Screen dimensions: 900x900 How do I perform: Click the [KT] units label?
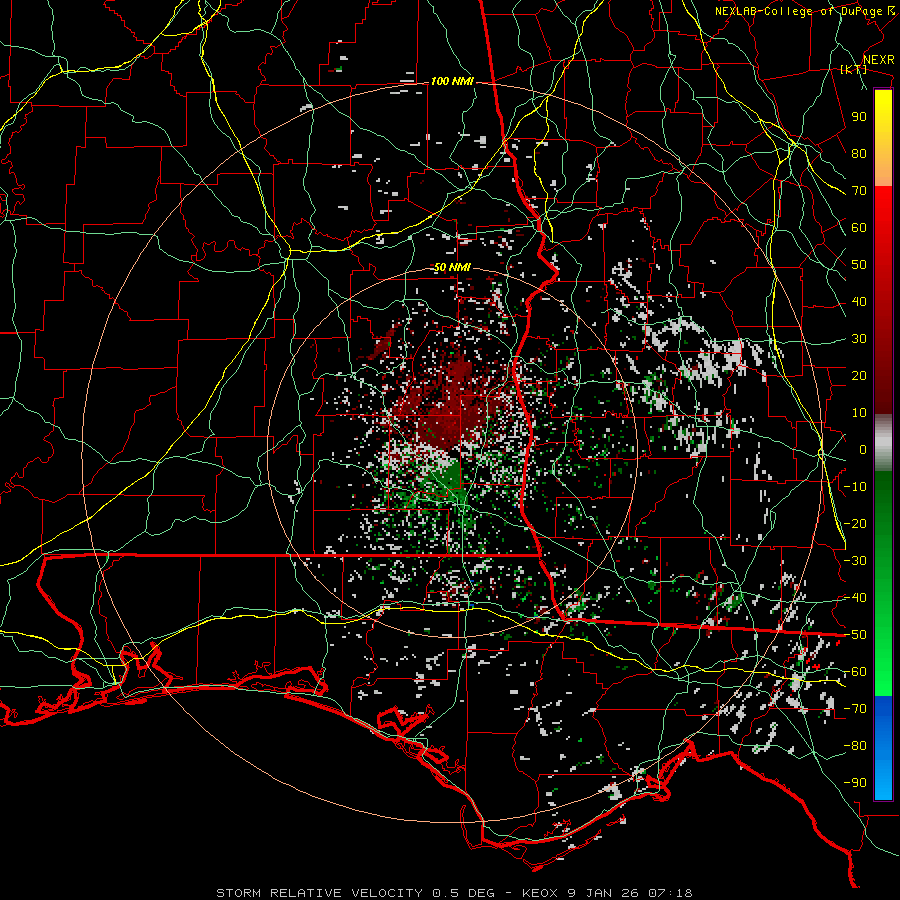[854, 69]
